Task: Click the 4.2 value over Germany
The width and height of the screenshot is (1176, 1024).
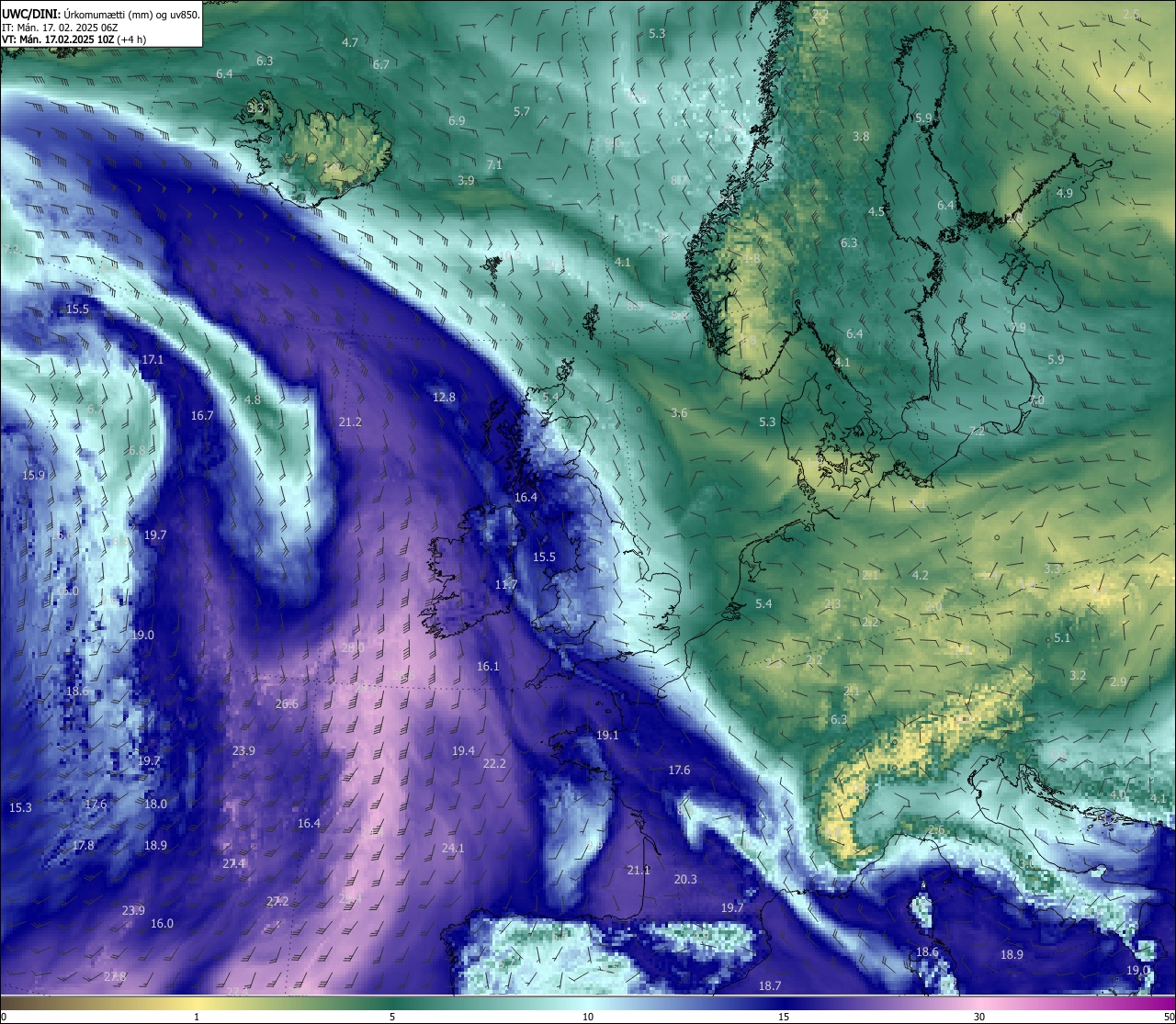Action: [921, 576]
